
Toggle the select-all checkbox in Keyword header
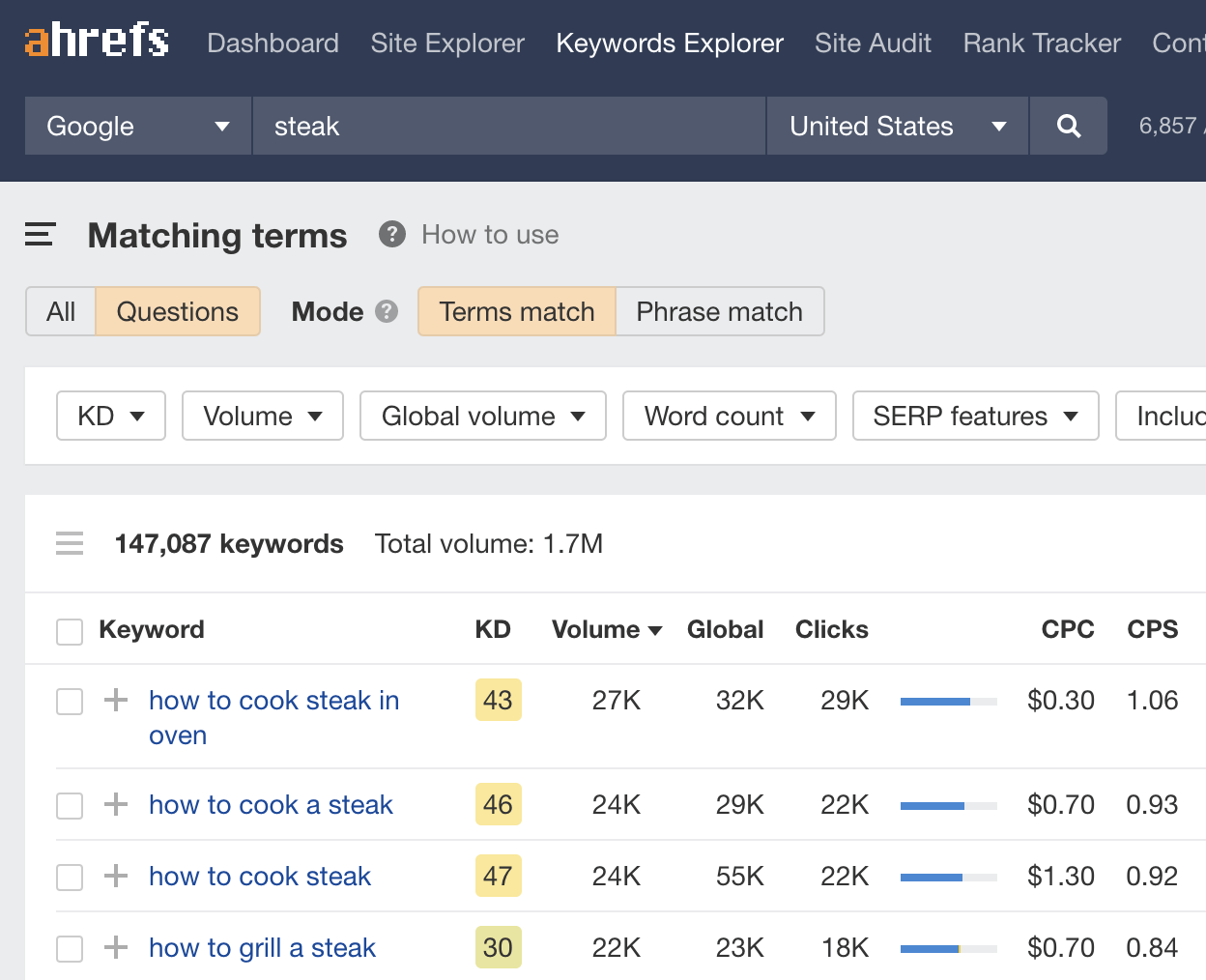pos(70,631)
